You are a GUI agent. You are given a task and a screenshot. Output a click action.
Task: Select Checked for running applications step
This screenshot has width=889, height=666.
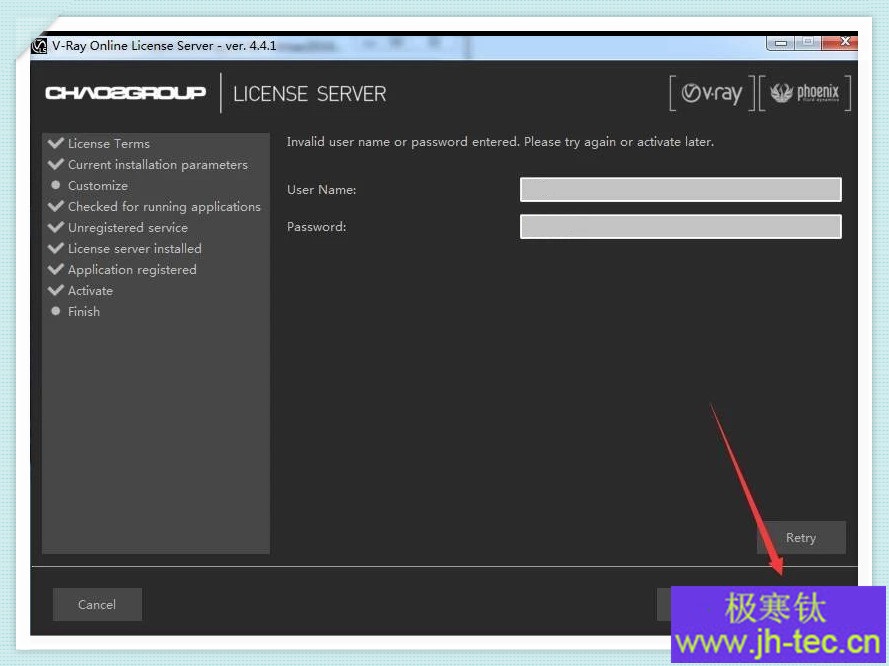[164, 206]
